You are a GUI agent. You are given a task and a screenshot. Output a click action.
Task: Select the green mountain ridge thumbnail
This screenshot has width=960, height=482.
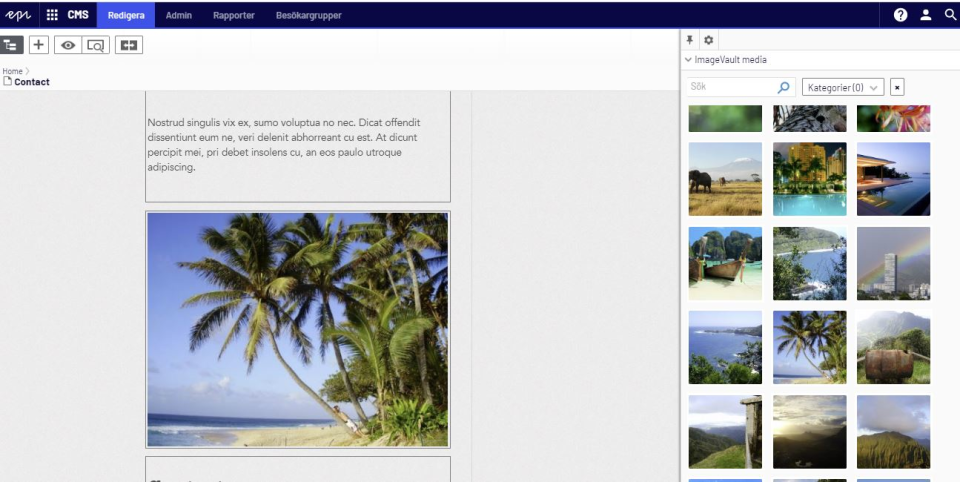(893, 432)
